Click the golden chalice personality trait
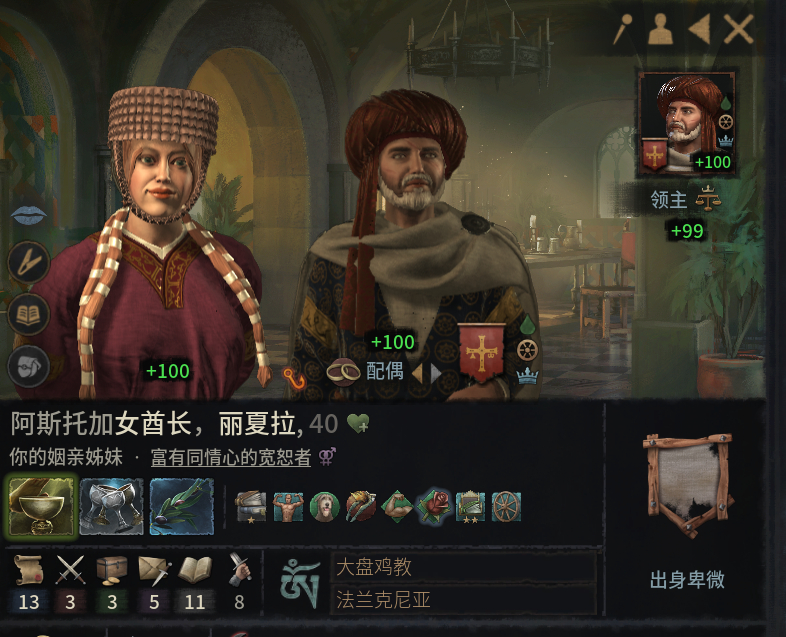Screen dimensions: 786x637 point(42,506)
